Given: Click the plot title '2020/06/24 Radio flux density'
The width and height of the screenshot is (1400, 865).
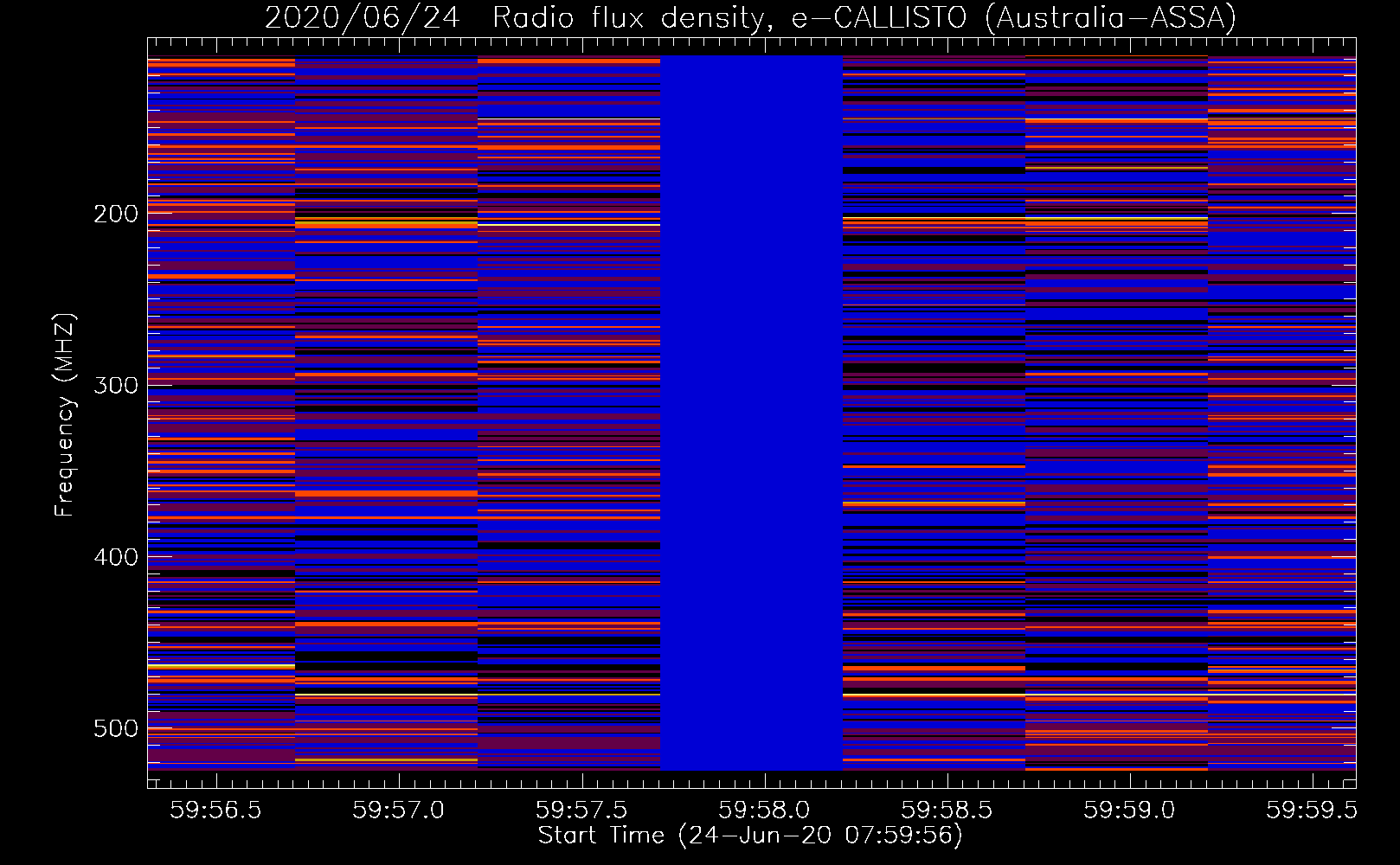Looking at the screenshot, I should coord(517,17).
